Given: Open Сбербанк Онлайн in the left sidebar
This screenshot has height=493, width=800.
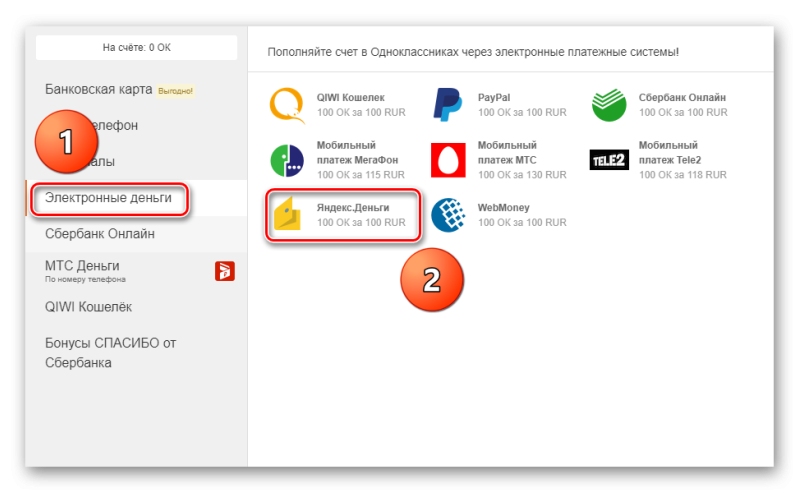Looking at the screenshot, I should 100,234.
